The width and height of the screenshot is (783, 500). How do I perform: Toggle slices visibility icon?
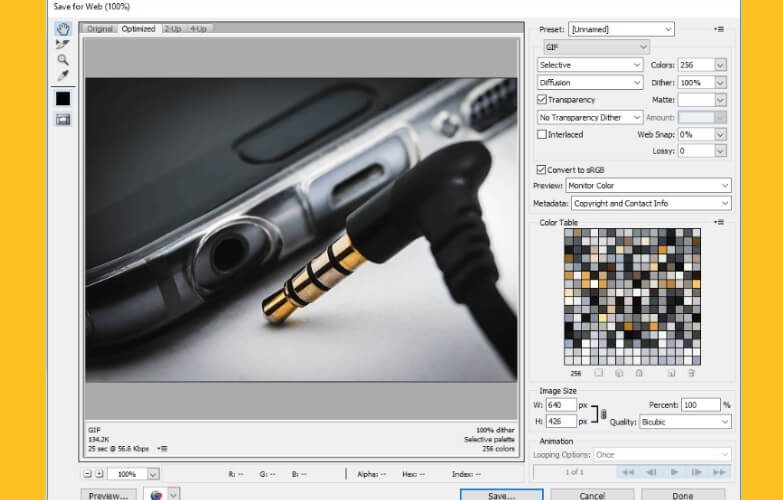point(63,119)
